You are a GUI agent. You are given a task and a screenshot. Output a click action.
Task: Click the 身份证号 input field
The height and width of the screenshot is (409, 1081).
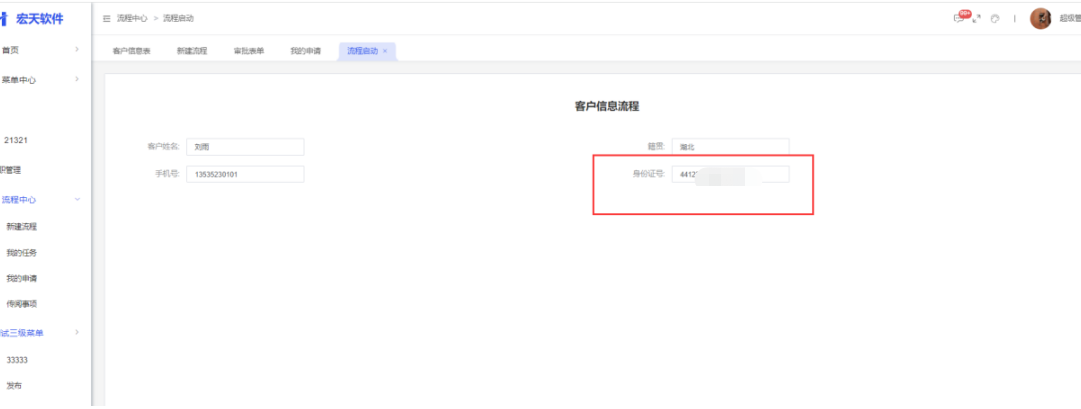point(730,174)
